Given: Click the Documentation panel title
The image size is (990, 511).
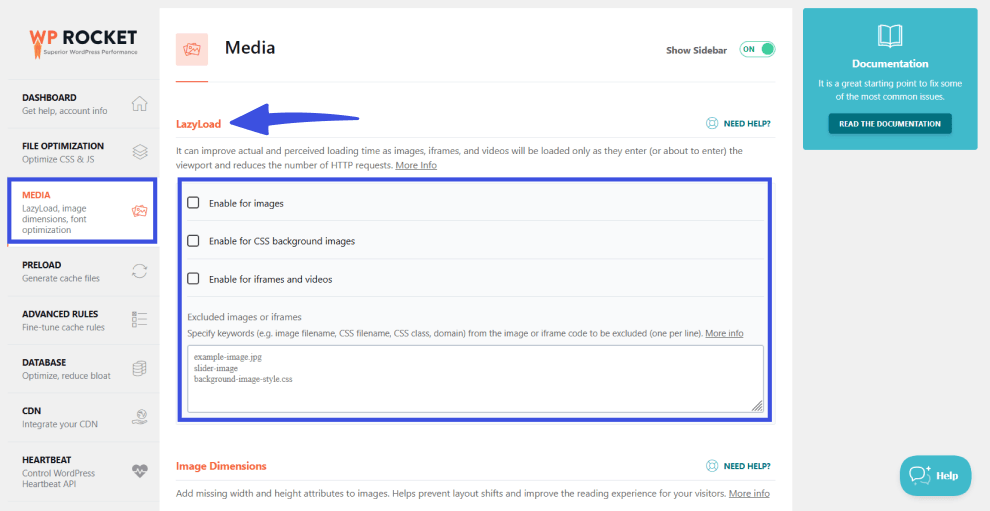Looking at the screenshot, I should 890,64.
